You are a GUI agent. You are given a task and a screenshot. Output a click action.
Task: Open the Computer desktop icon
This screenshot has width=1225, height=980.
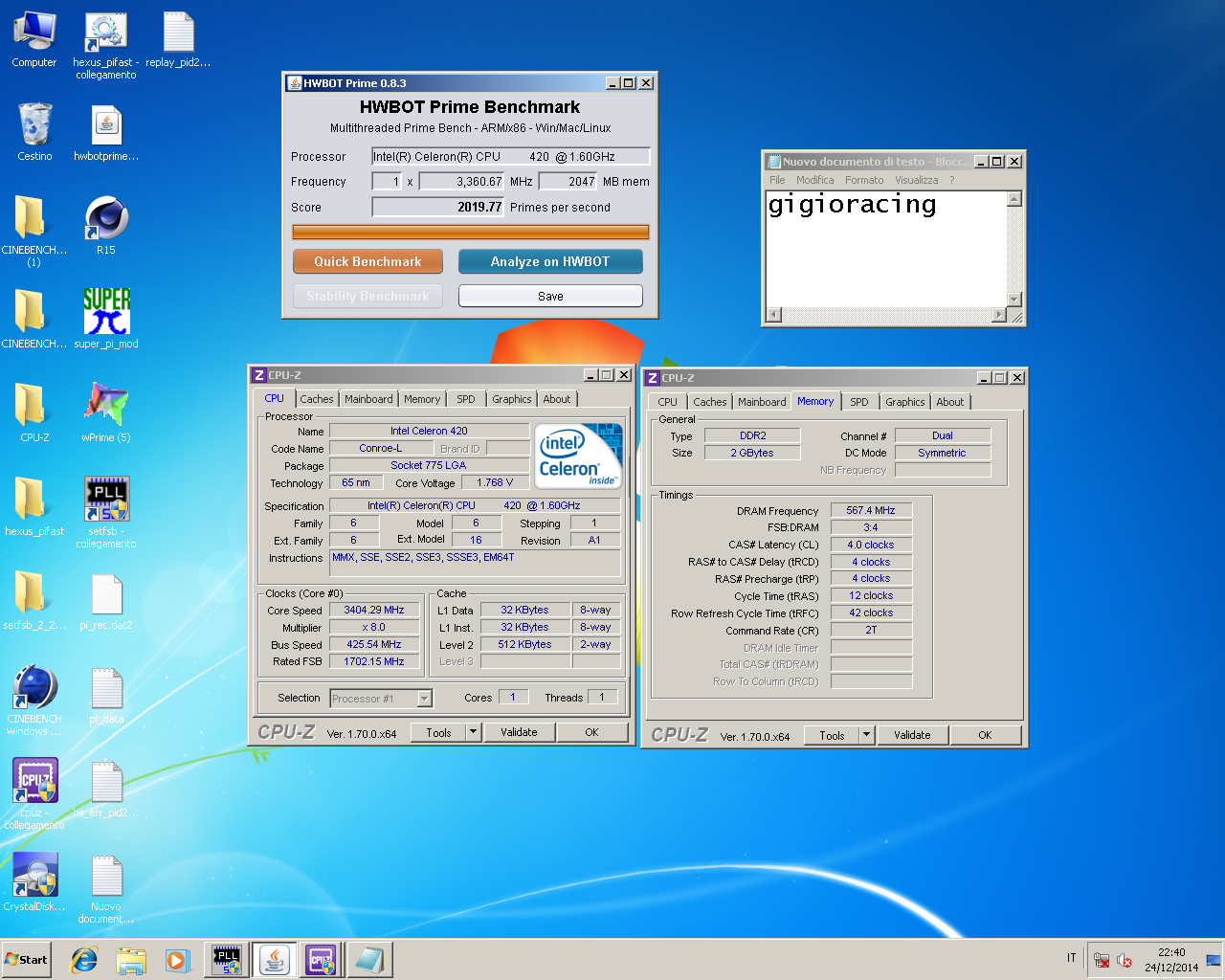(34, 40)
